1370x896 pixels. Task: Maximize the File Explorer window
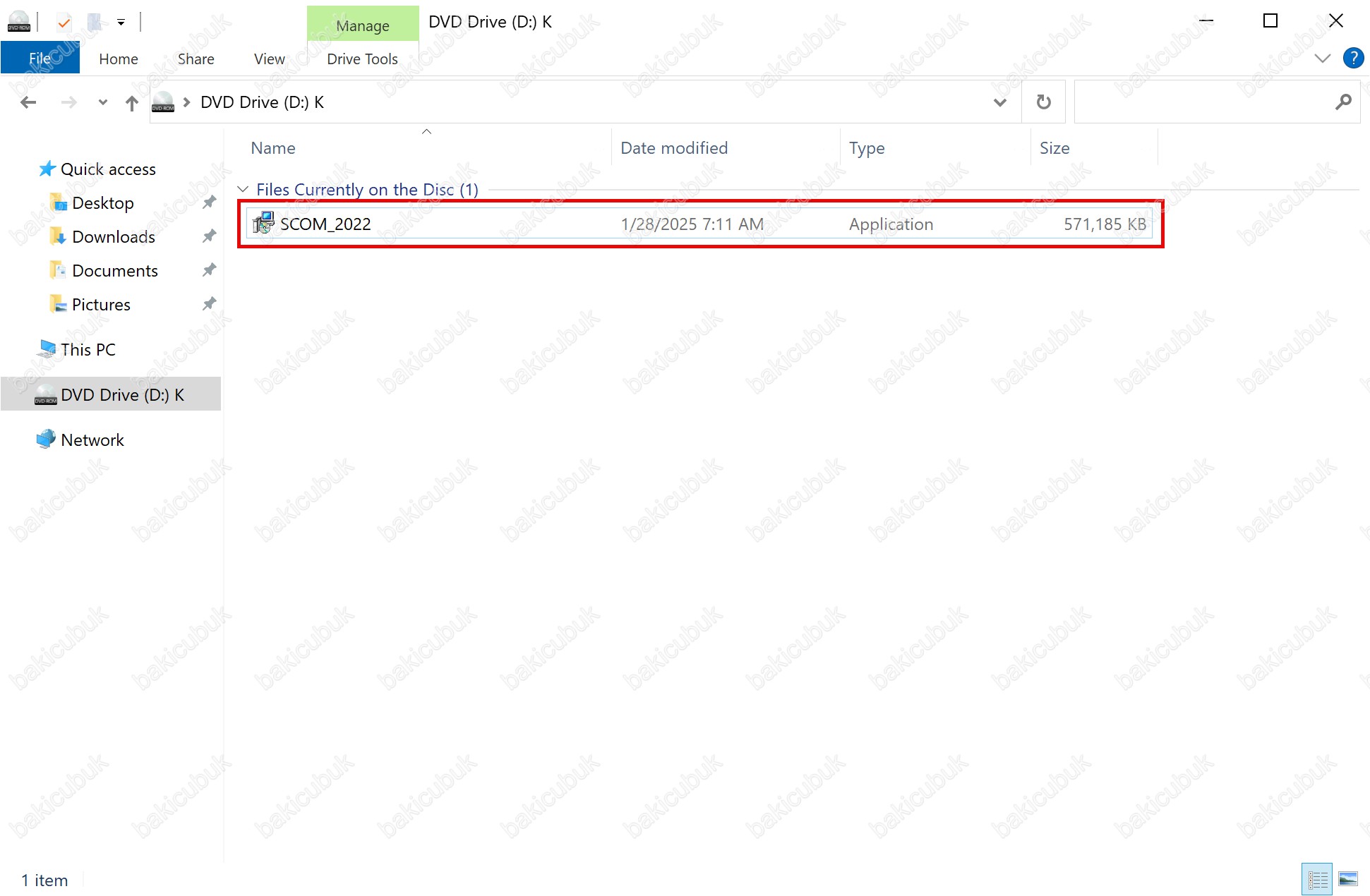(1270, 21)
